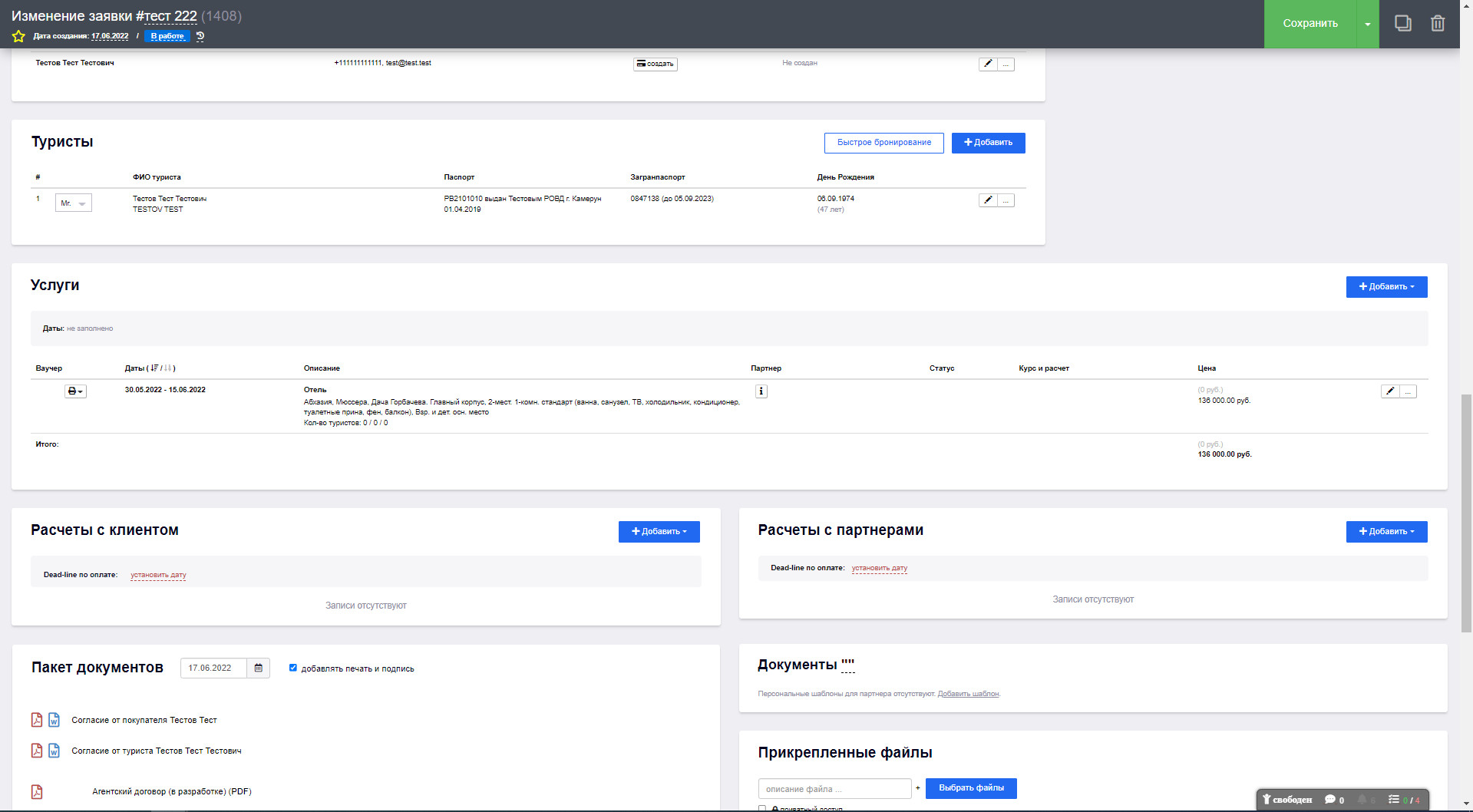The width and height of the screenshot is (1473, 812).
Task: Open the Mr. title dropdown for tourist
Action: 74,203
